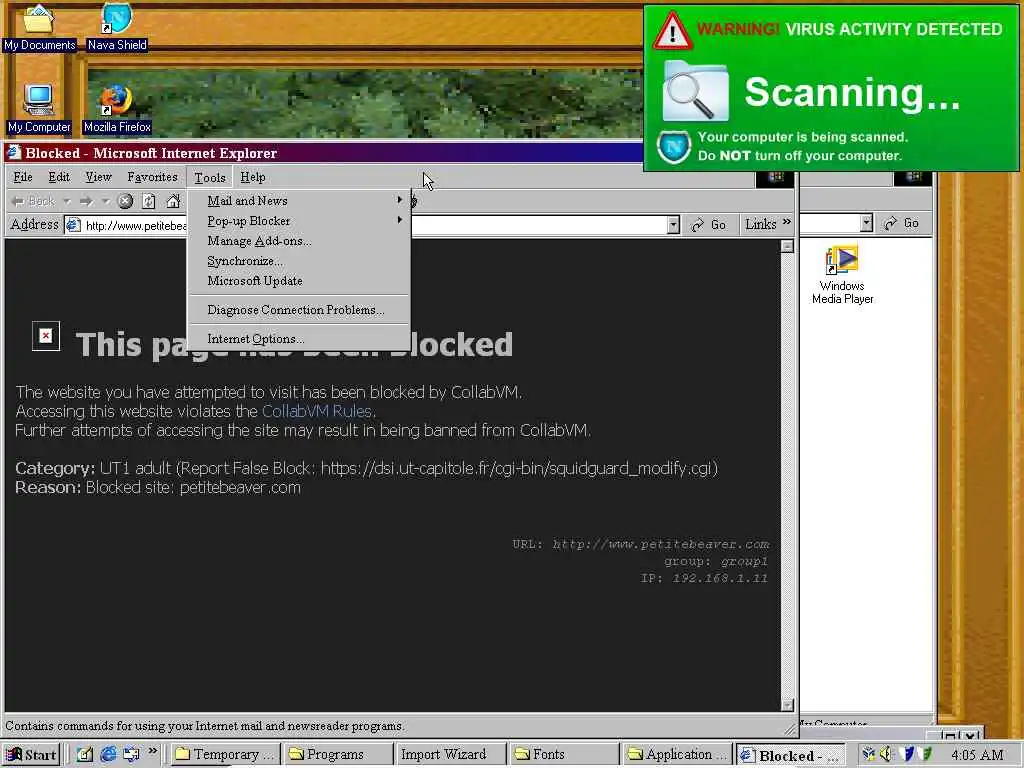Open the Windows Media Player shortcut

point(842,275)
